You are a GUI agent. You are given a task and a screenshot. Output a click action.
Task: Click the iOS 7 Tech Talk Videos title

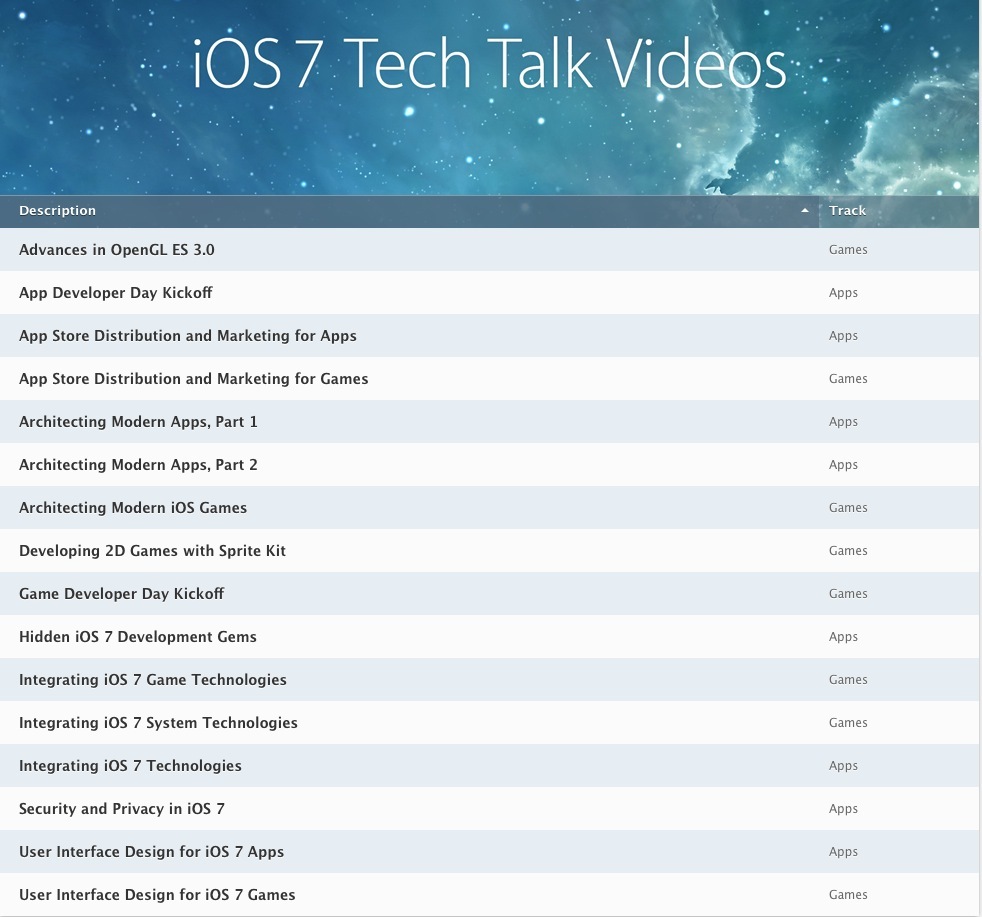click(x=489, y=64)
